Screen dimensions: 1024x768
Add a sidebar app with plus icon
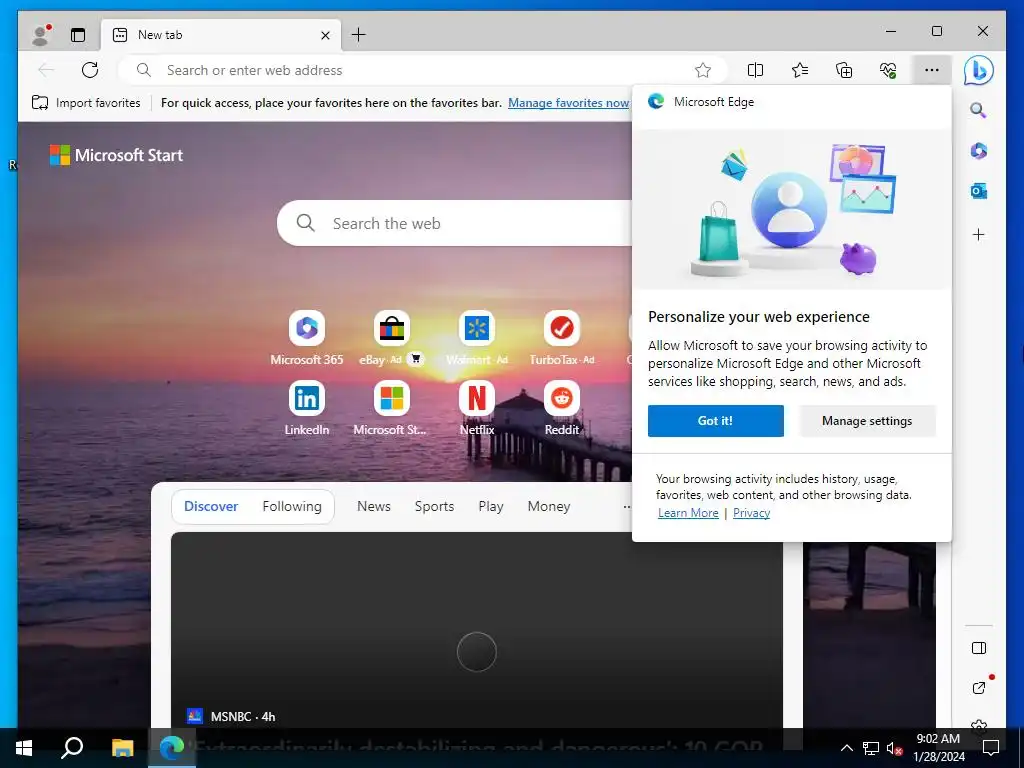978,234
